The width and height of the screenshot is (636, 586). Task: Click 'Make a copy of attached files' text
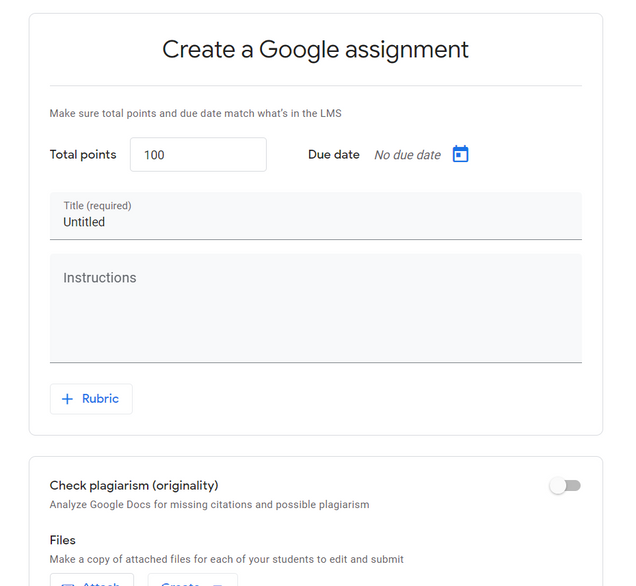[226, 559]
